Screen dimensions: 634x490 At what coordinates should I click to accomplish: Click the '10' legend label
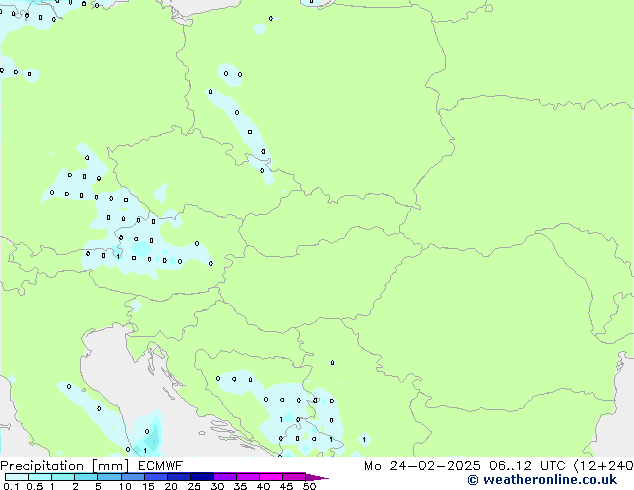125,486
